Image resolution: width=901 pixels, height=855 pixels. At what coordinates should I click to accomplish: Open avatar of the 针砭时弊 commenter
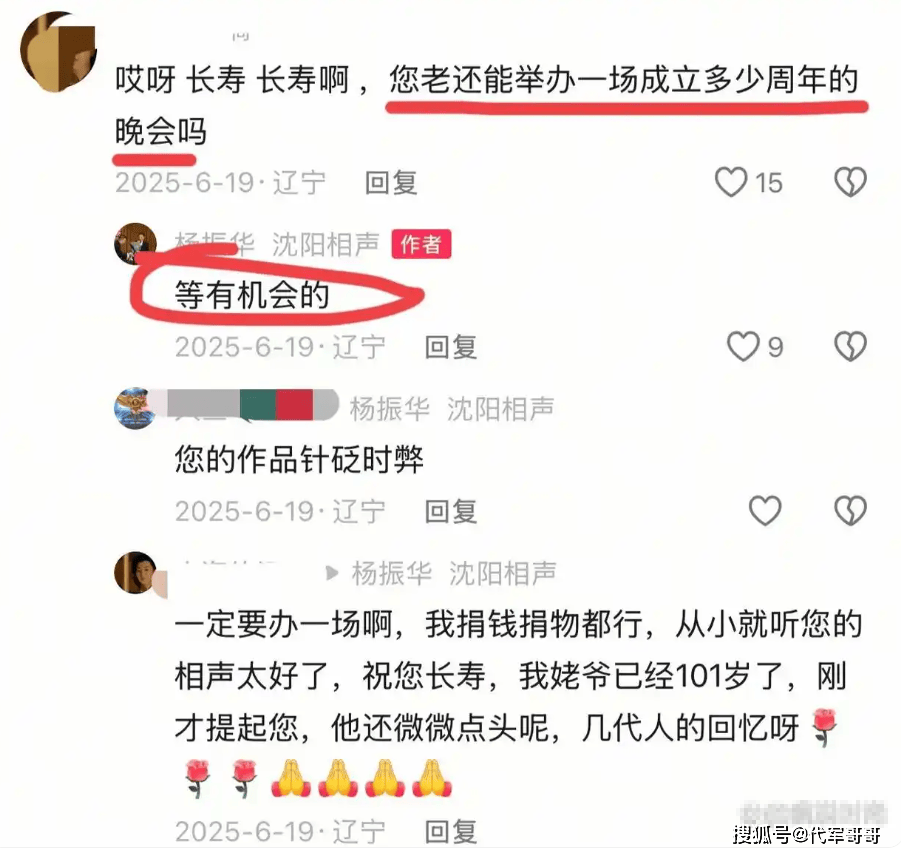[x=134, y=408]
